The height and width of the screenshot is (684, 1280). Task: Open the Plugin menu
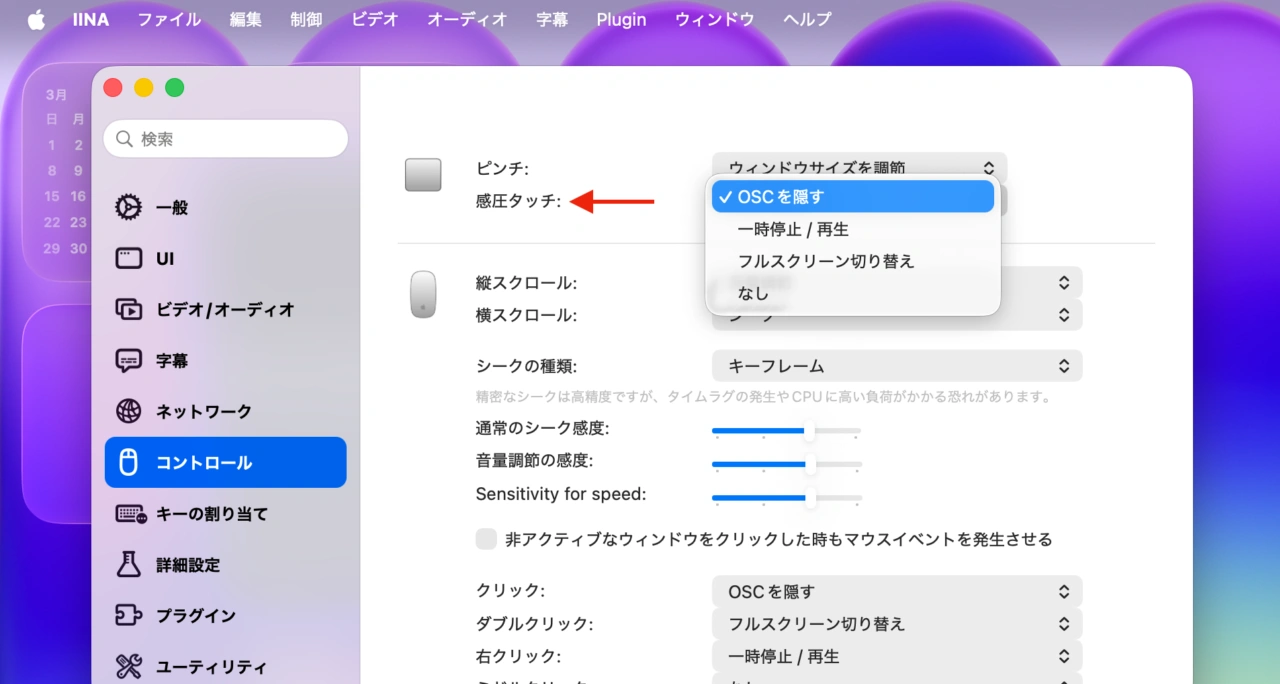621,19
